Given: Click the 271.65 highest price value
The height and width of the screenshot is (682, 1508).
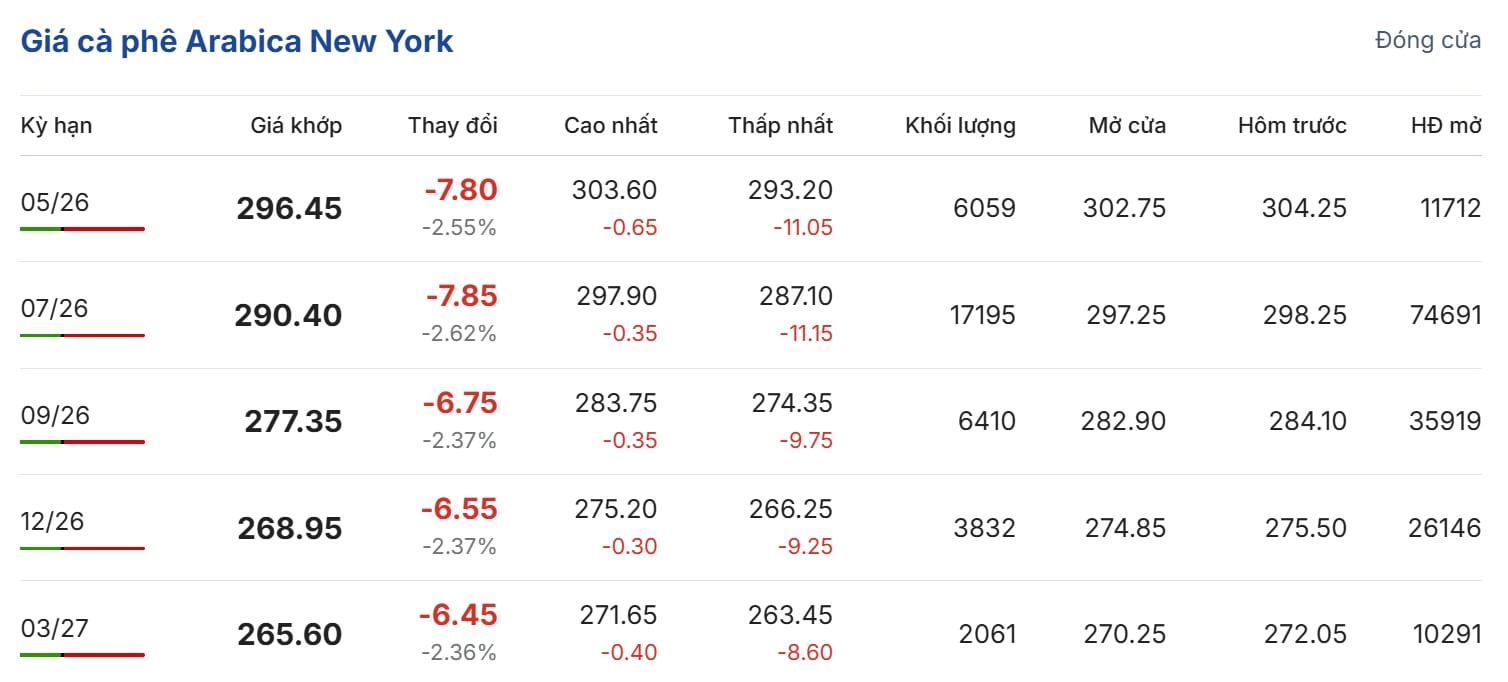Looking at the screenshot, I should click(x=618, y=616).
